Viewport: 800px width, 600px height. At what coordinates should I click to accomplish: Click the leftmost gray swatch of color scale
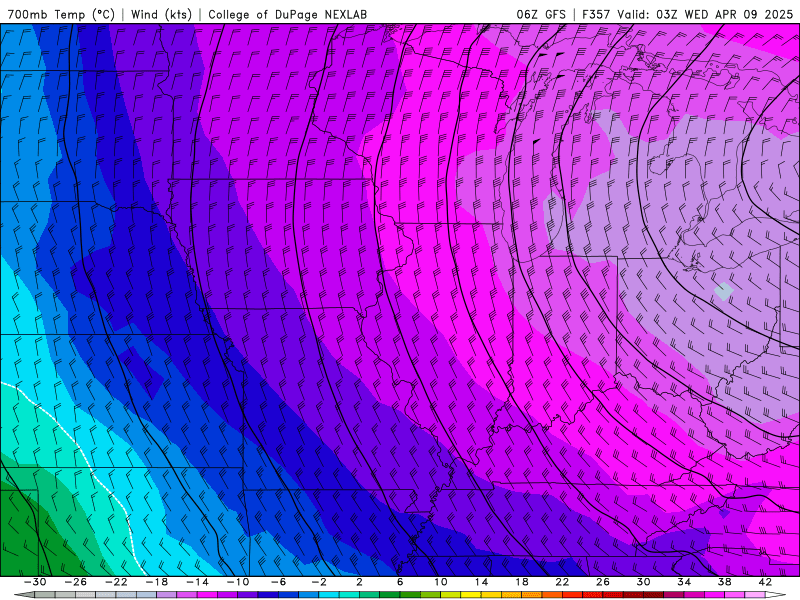click(x=45, y=595)
